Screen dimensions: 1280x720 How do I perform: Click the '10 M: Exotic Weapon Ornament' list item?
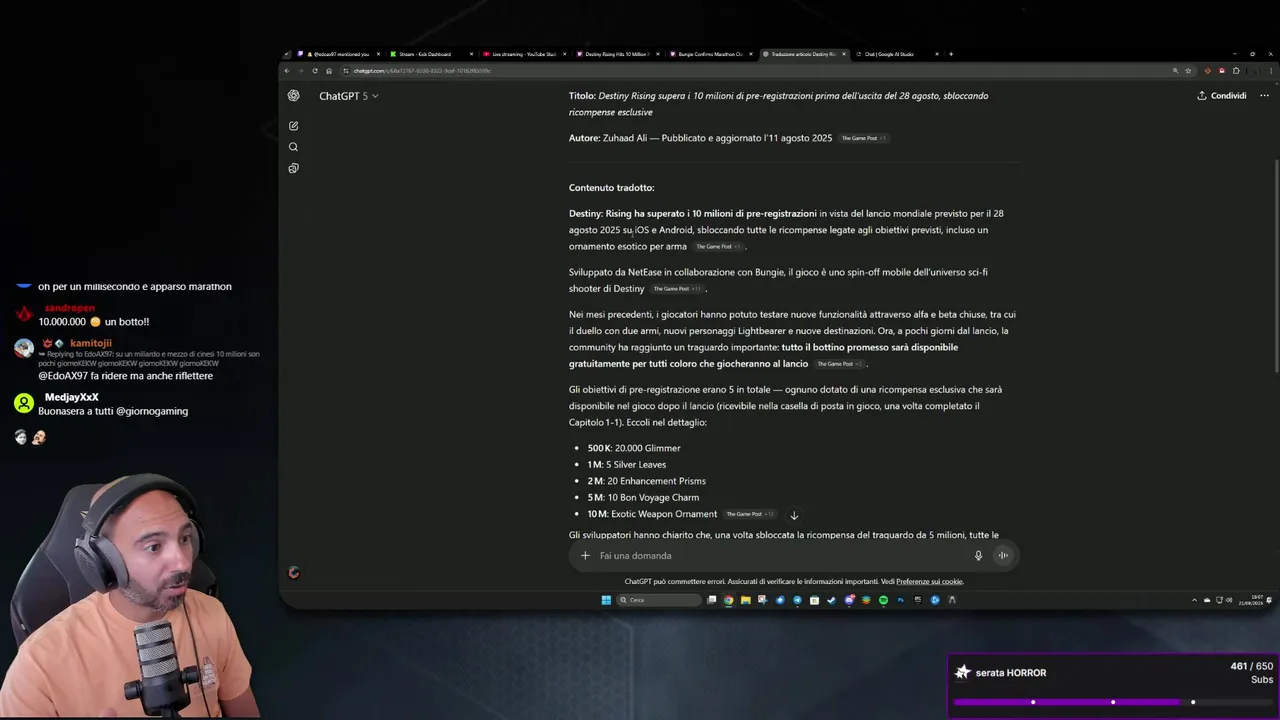coord(652,514)
